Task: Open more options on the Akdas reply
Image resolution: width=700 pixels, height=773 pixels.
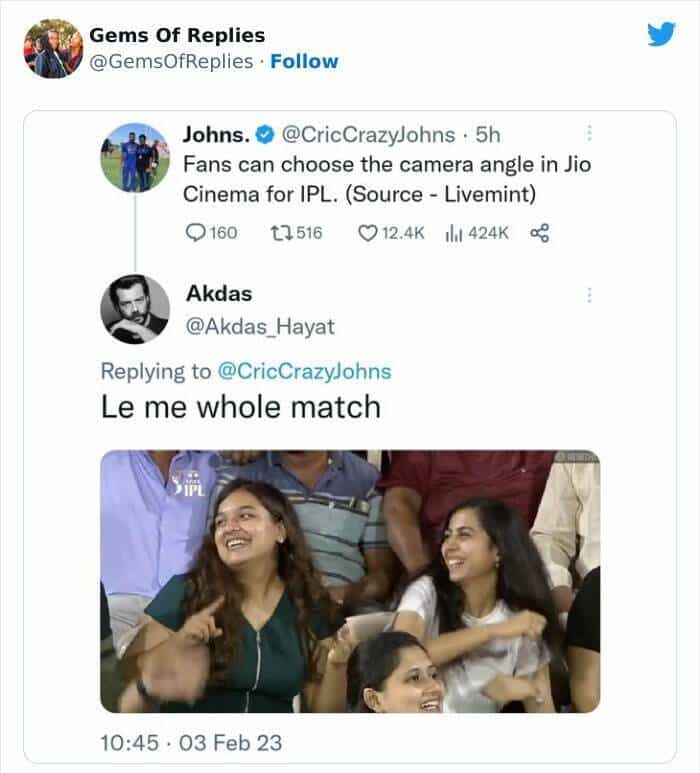Action: tap(590, 295)
